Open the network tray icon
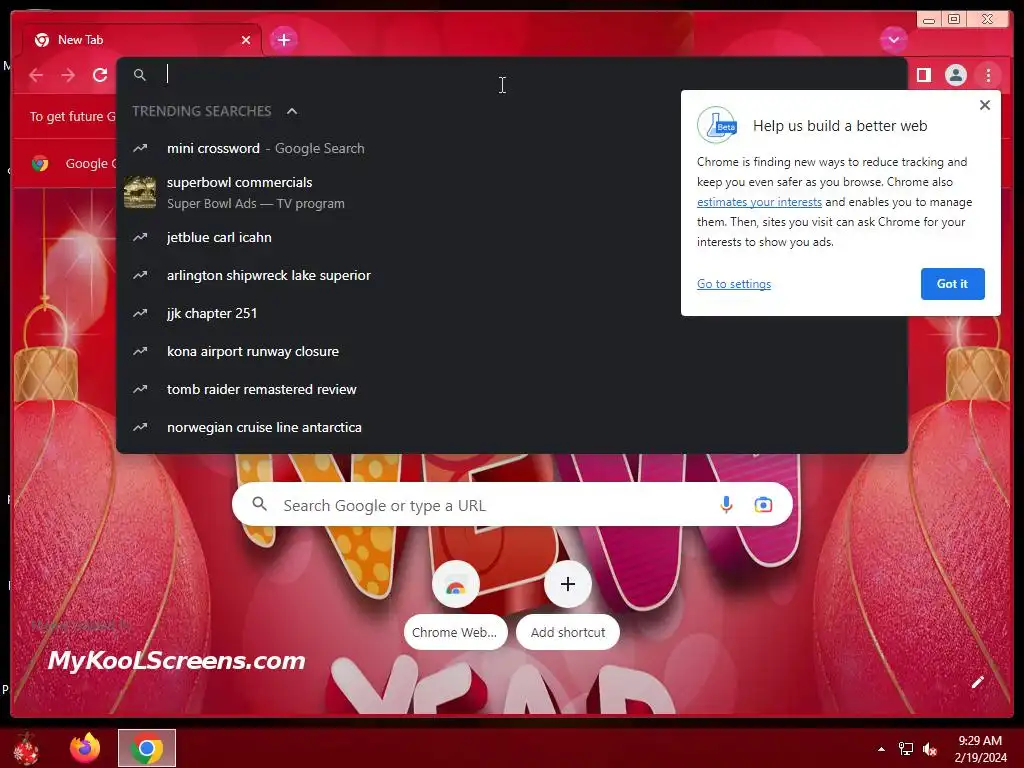1024x768 pixels. pos(906,749)
